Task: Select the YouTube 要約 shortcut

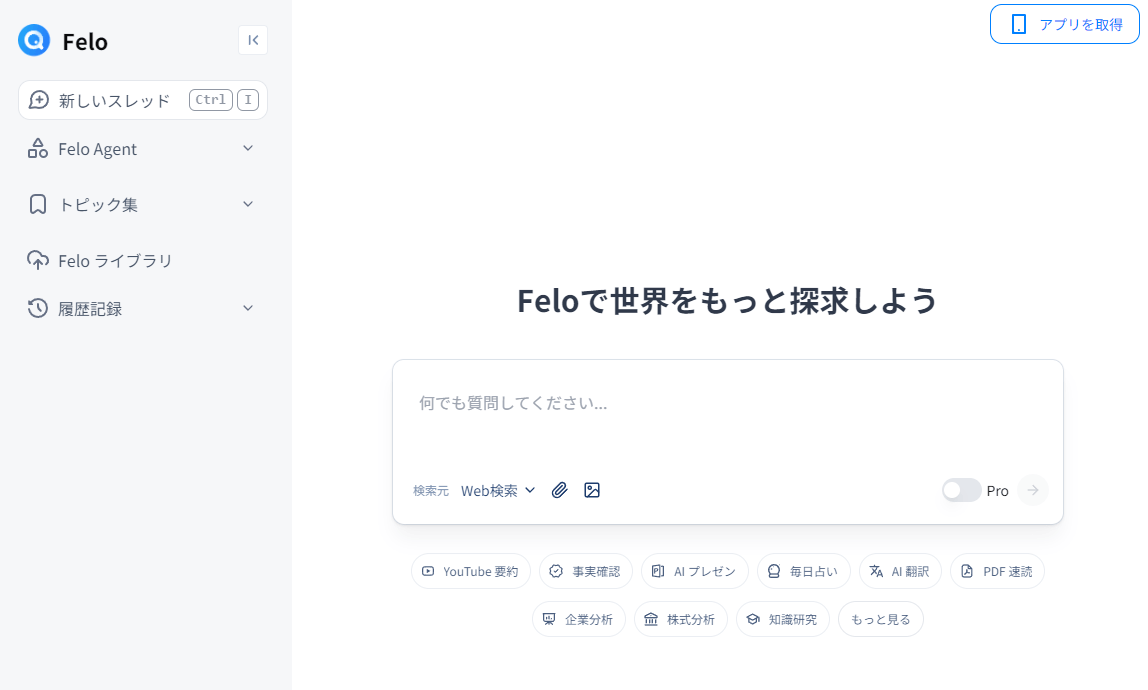Action: click(471, 571)
